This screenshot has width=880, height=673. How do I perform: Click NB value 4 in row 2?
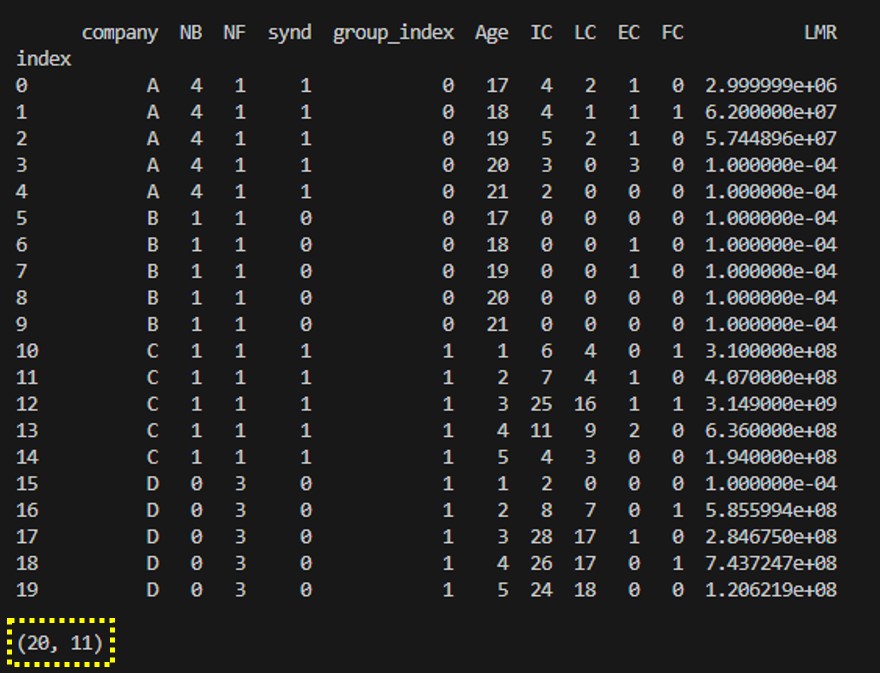[x=196, y=139]
